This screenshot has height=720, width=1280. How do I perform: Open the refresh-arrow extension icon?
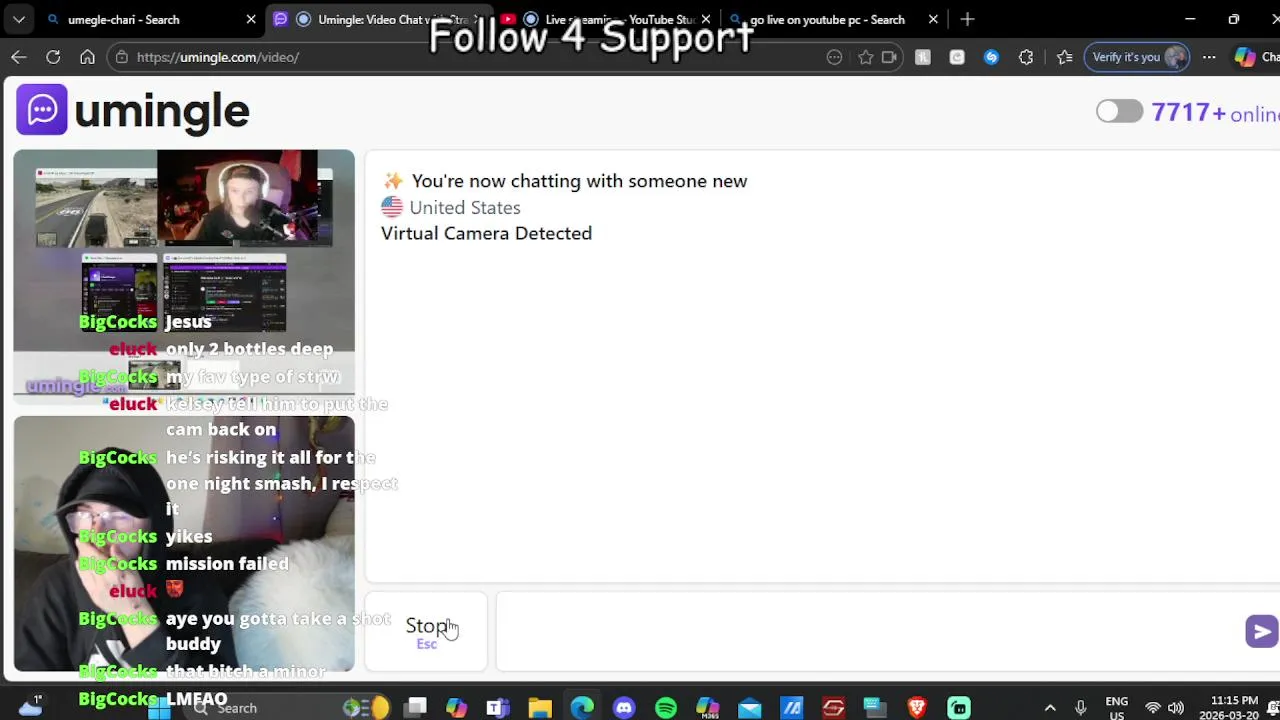click(x=957, y=57)
